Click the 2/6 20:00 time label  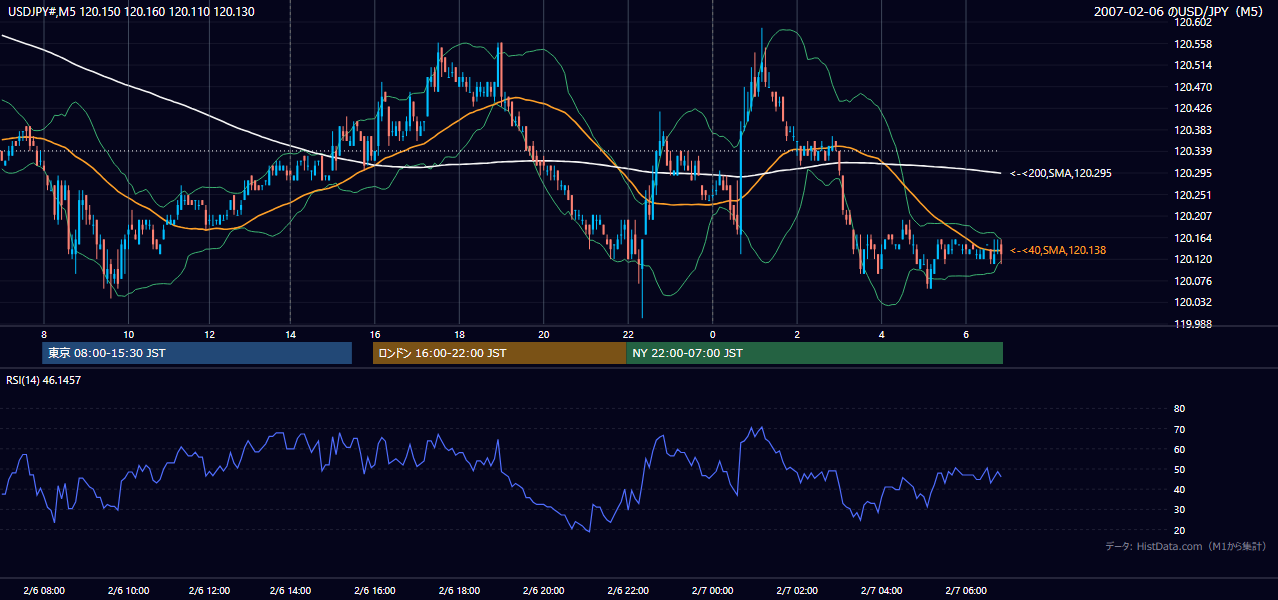[543, 591]
